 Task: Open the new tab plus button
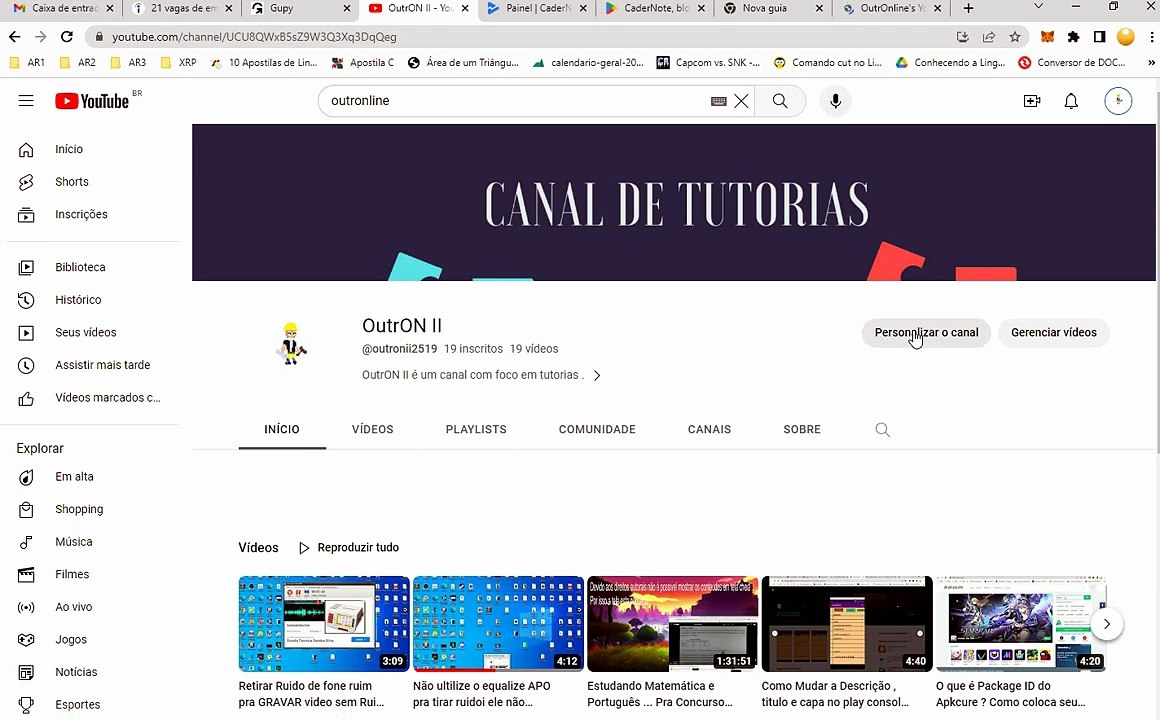[x=968, y=8]
